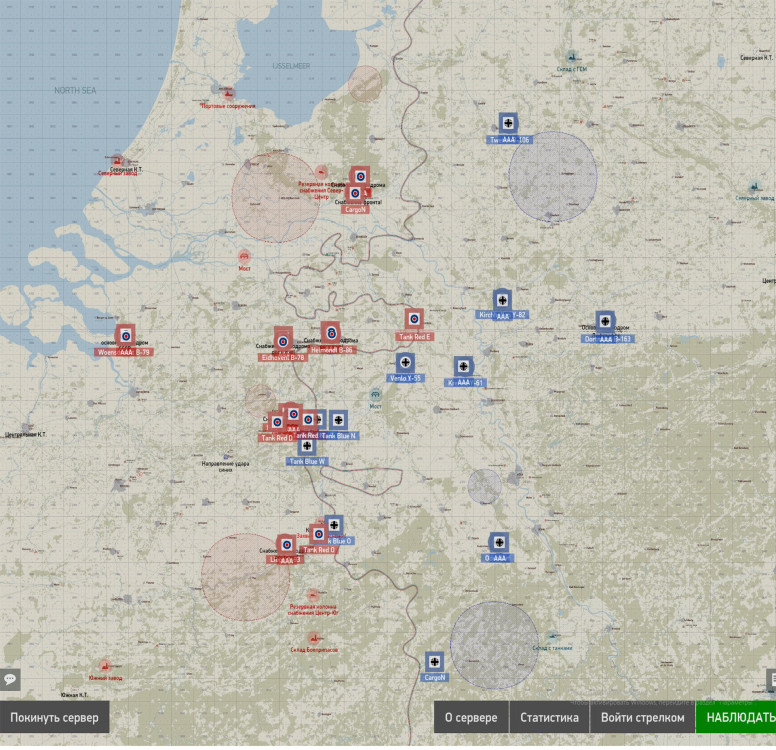Click the Venlo Y-55 label
Viewport: 776px width, 750px height.
coord(405,378)
